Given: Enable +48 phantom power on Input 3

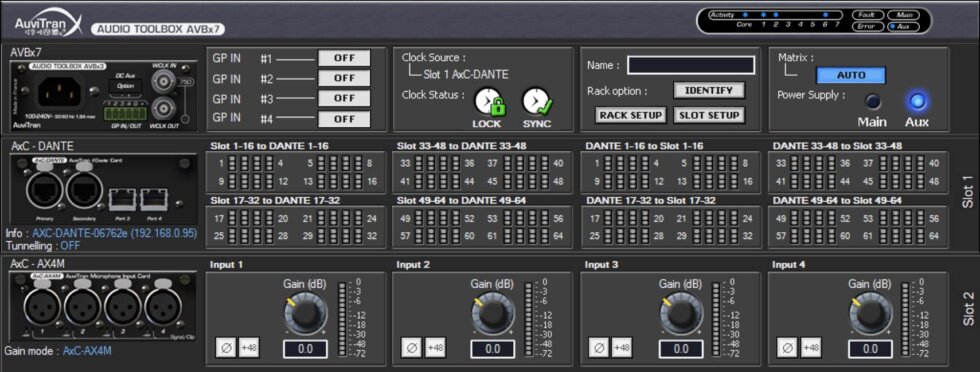Looking at the screenshot, I should (622, 348).
